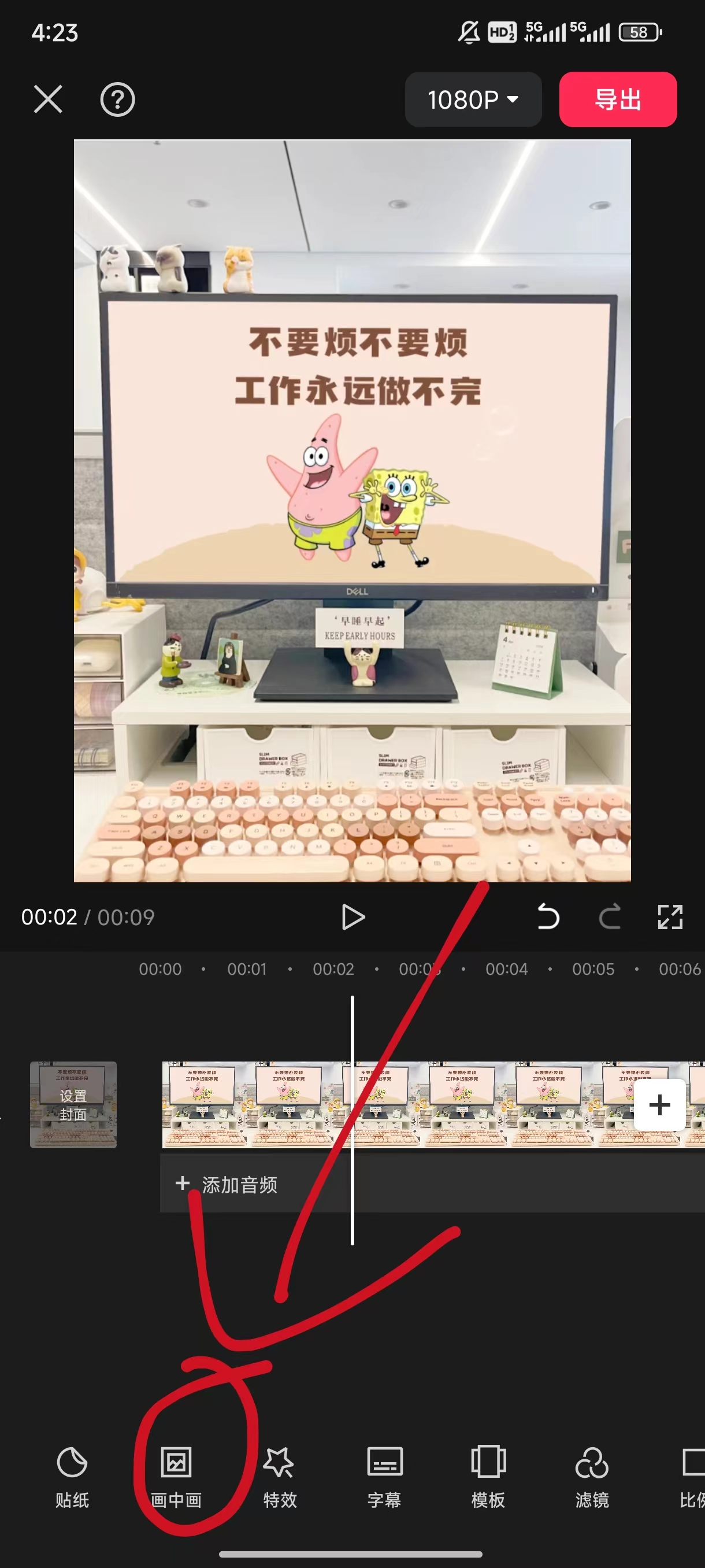Select the video clip on the timeline
This screenshot has height=1568, width=705.
click(x=462, y=1104)
